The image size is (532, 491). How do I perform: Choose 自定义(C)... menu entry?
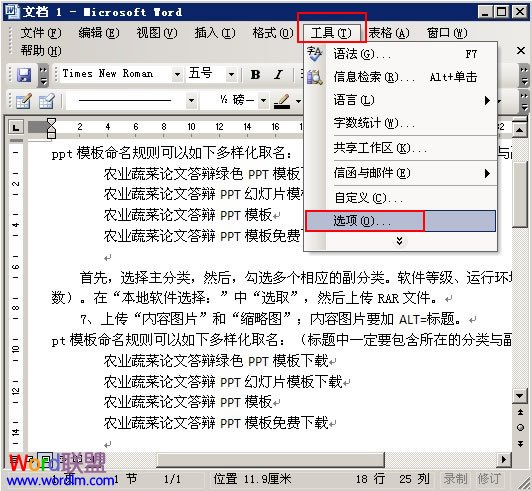(x=400, y=198)
